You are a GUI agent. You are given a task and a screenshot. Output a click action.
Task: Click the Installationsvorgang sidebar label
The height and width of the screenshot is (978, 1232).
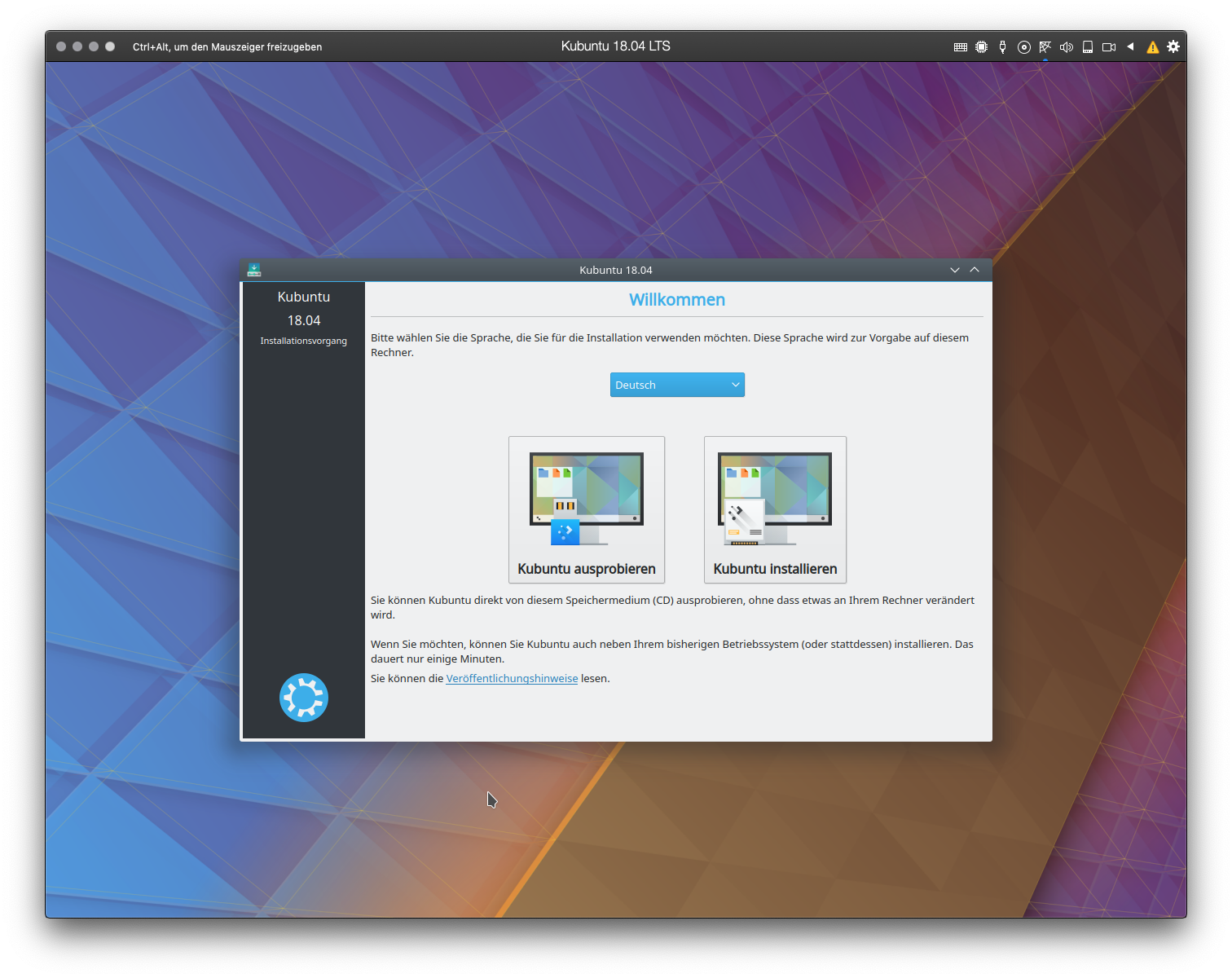pyautogui.click(x=304, y=341)
